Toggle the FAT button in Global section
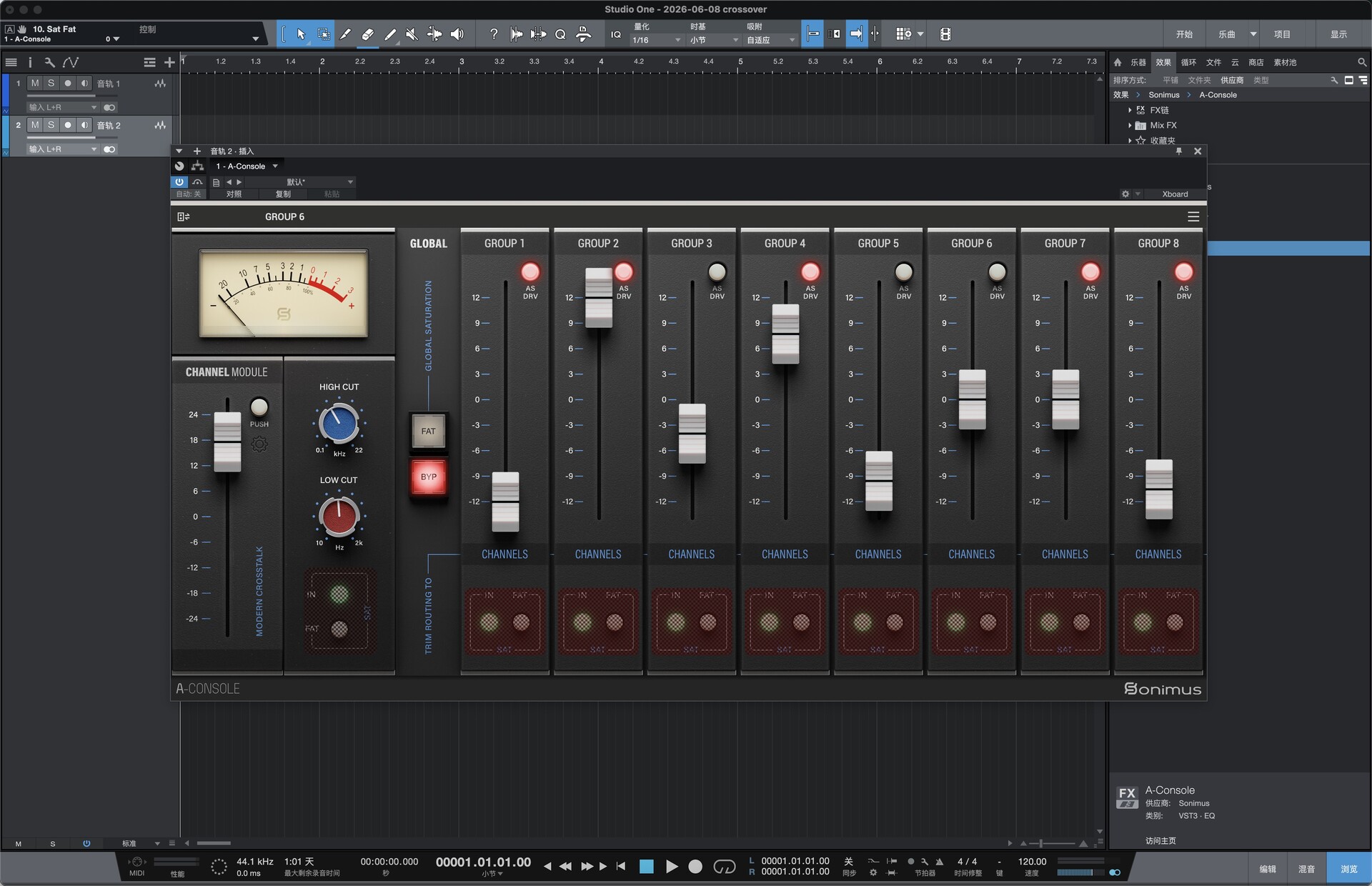Viewport: 1372px width, 886px height. (x=428, y=431)
